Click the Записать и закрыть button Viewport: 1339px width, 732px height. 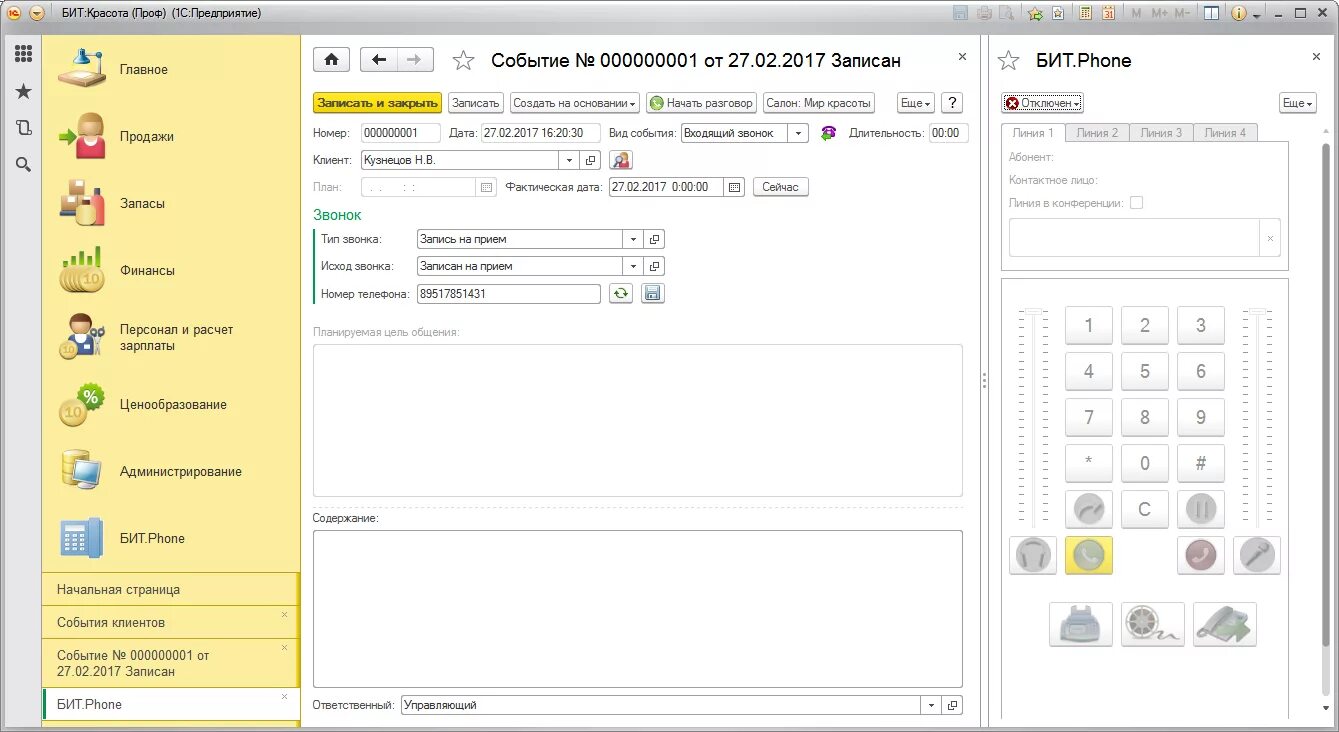[x=377, y=103]
